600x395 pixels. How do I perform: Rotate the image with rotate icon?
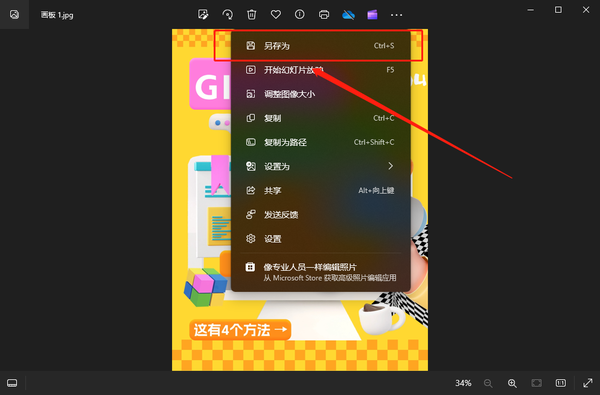point(227,15)
